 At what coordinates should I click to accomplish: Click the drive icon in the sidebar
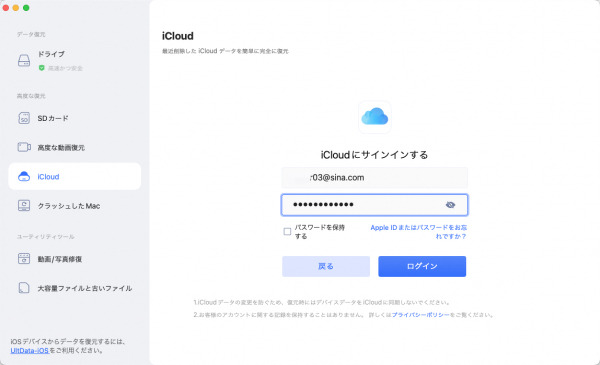tap(24, 60)
